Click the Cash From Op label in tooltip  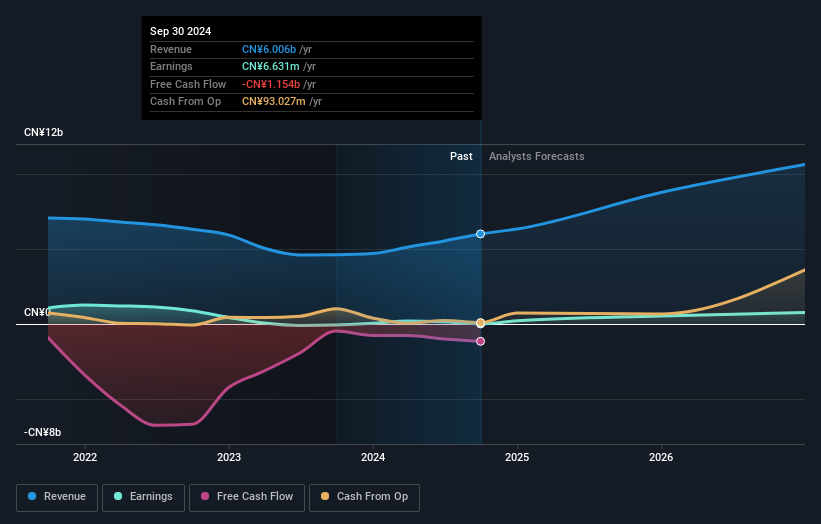[x=185, y=102]
